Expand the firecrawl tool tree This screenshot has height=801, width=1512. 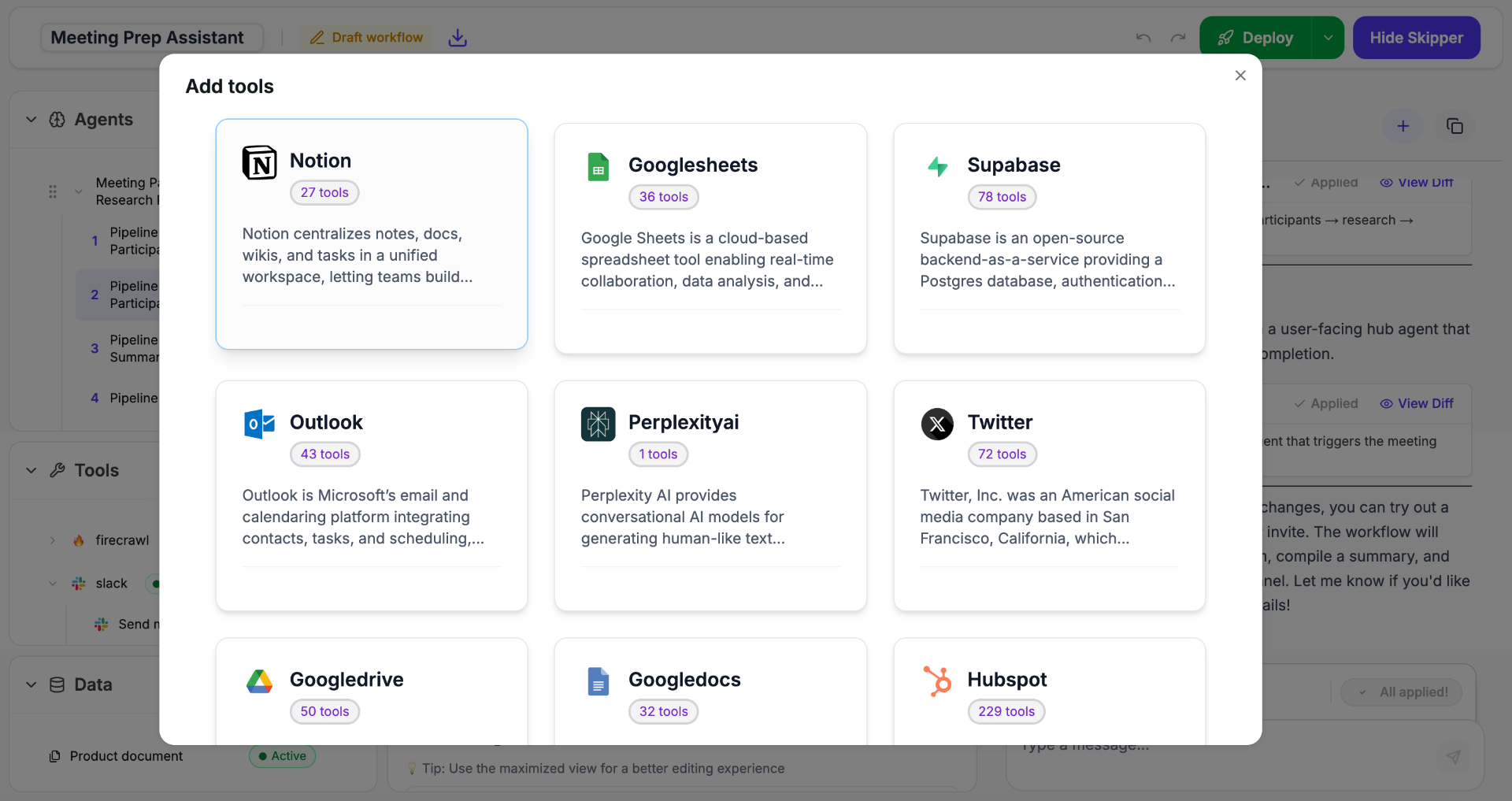[52, 540]
